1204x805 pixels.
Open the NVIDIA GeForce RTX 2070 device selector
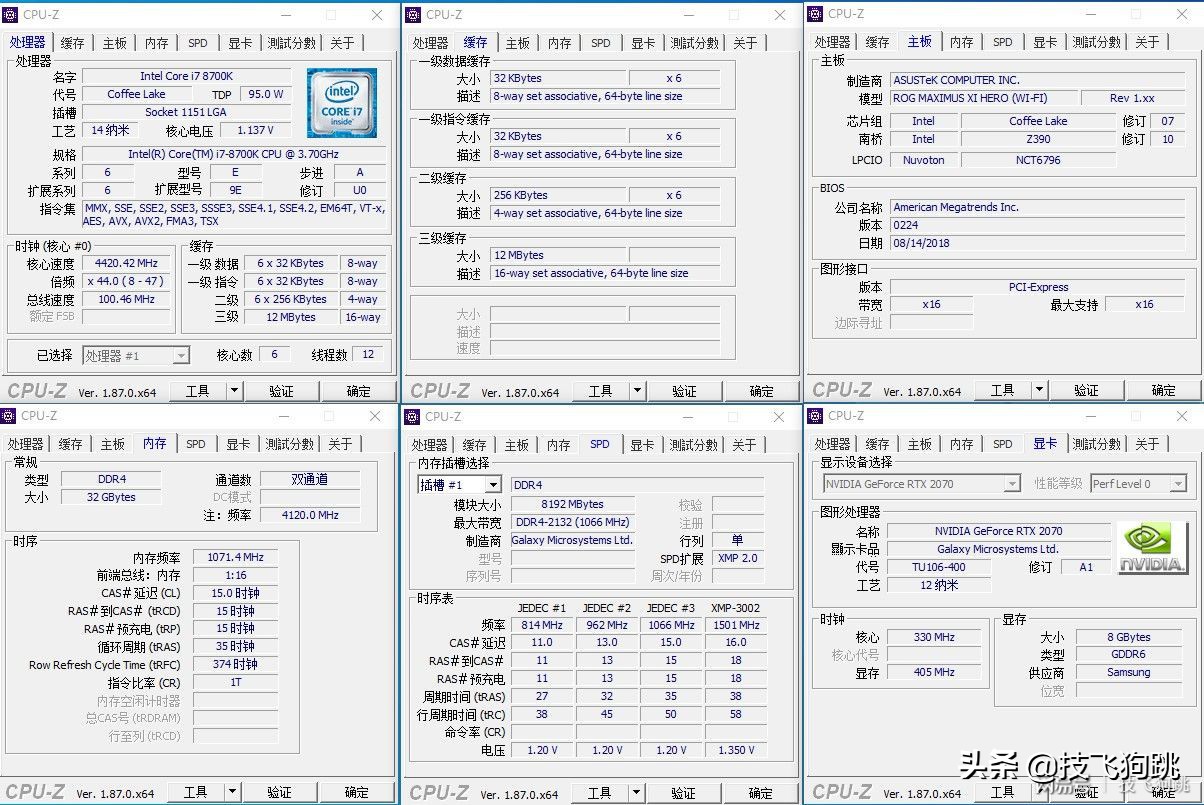click(1012, 483)
